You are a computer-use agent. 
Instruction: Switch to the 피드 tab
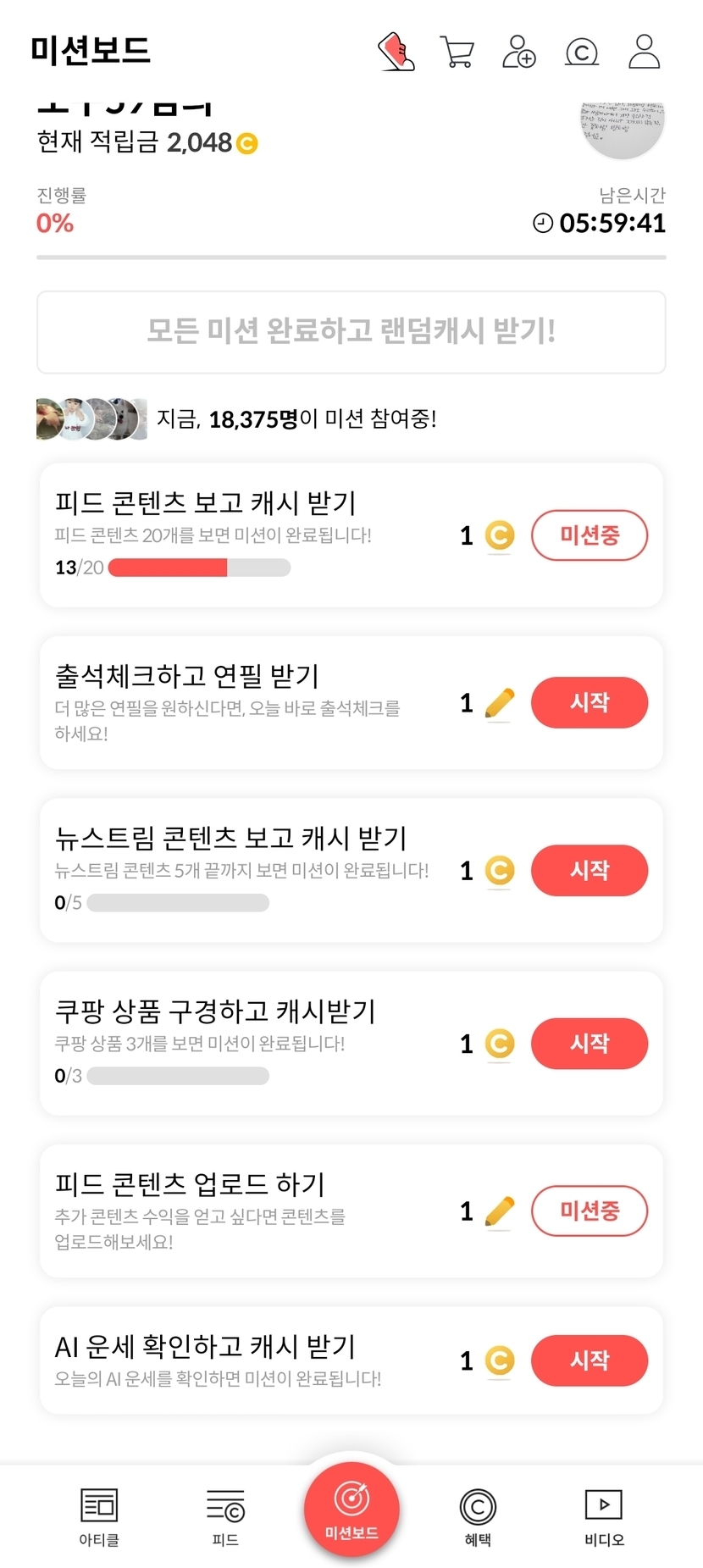click(x=225, y=1515)
